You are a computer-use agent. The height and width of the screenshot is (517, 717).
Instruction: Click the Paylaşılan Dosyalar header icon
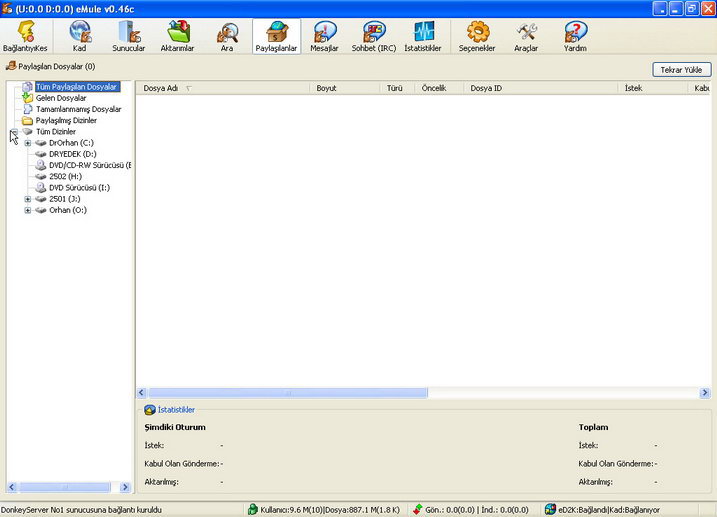11,66
